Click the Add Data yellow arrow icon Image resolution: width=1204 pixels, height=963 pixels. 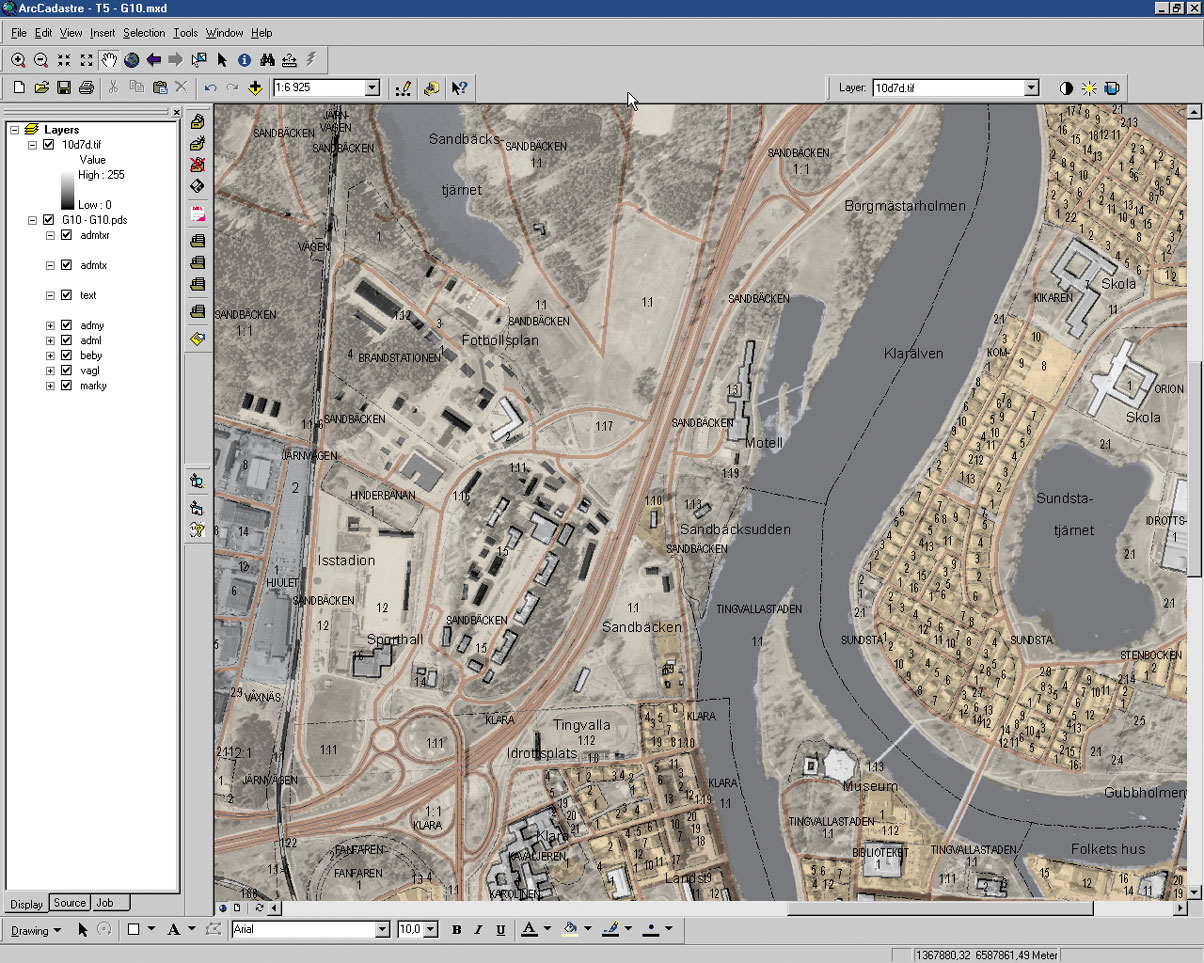pos(255,88)
